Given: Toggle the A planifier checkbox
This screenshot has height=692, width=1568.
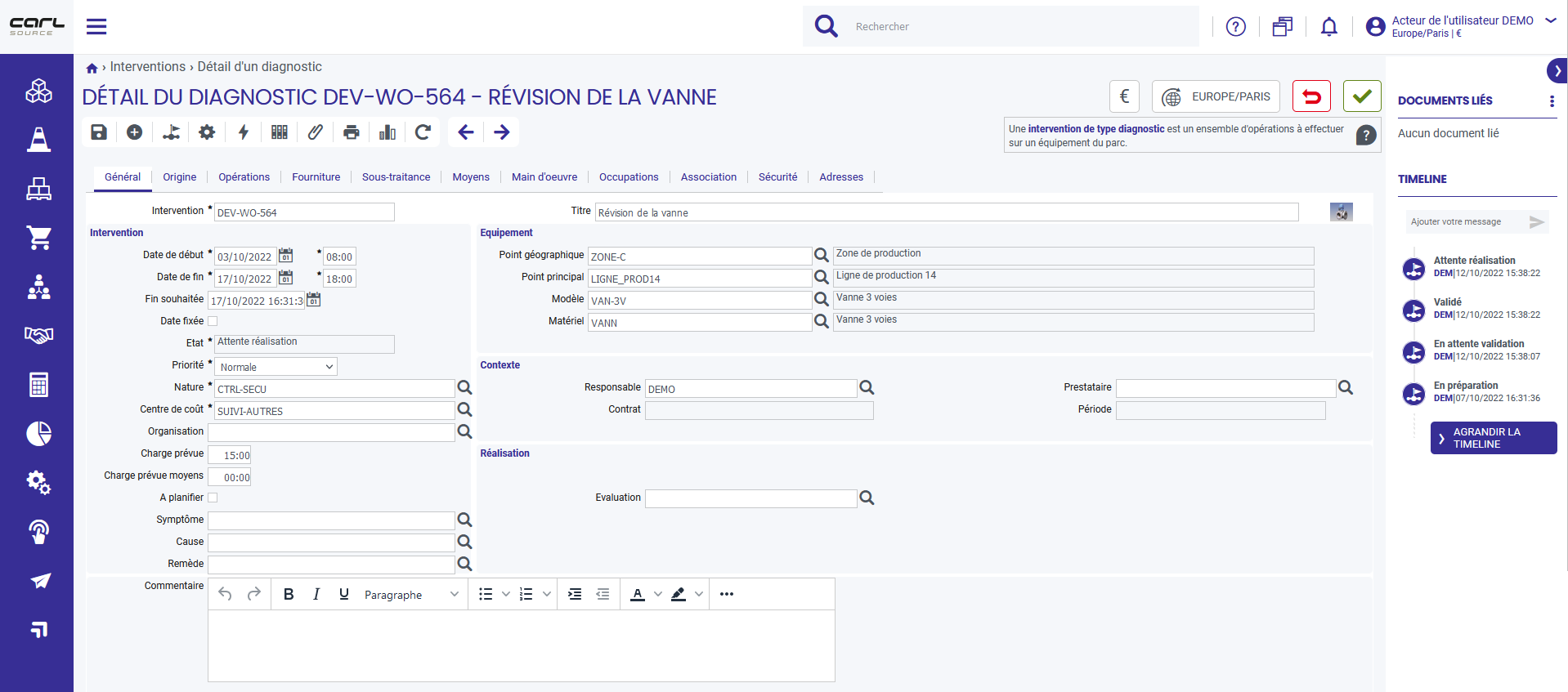Looking at the screenshot, I should 213,498.
